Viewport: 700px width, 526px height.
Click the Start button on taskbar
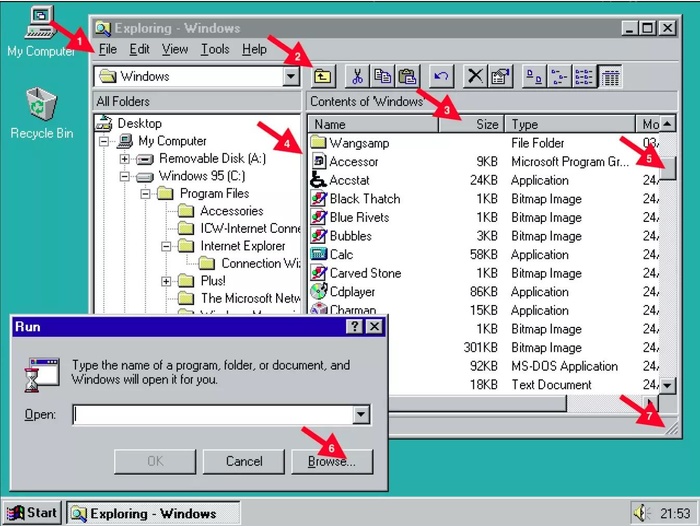[x=31, y=513]
